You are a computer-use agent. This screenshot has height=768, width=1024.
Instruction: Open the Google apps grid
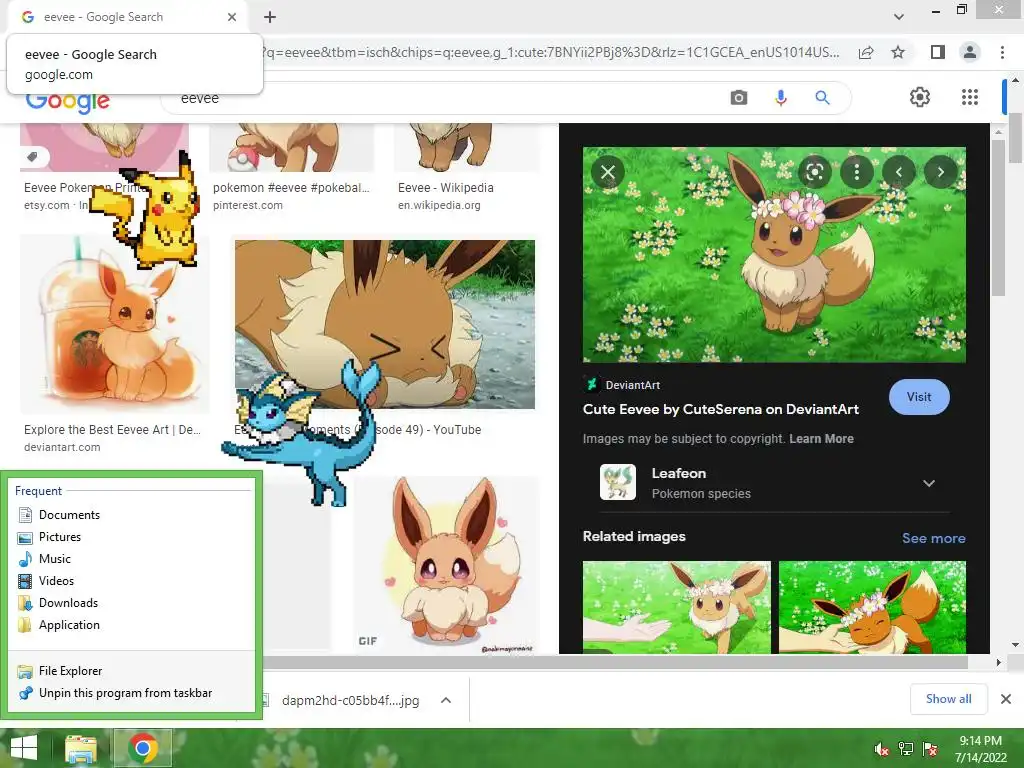tap(970, 97)
